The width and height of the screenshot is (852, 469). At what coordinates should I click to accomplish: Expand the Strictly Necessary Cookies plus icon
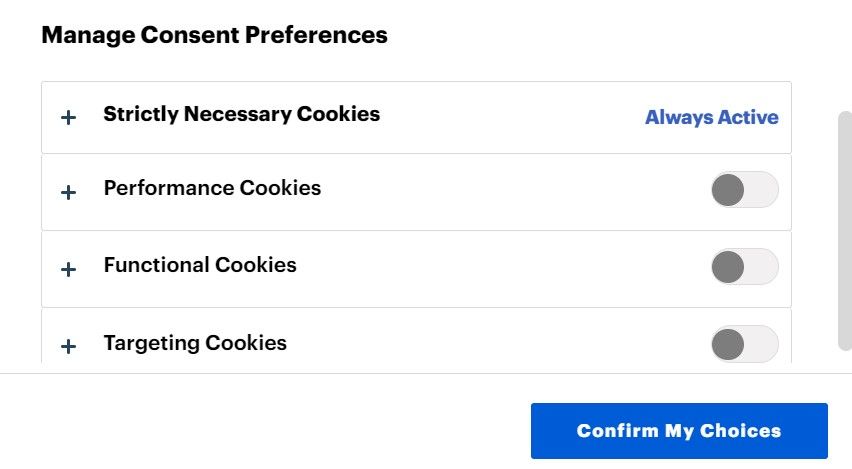68,118
